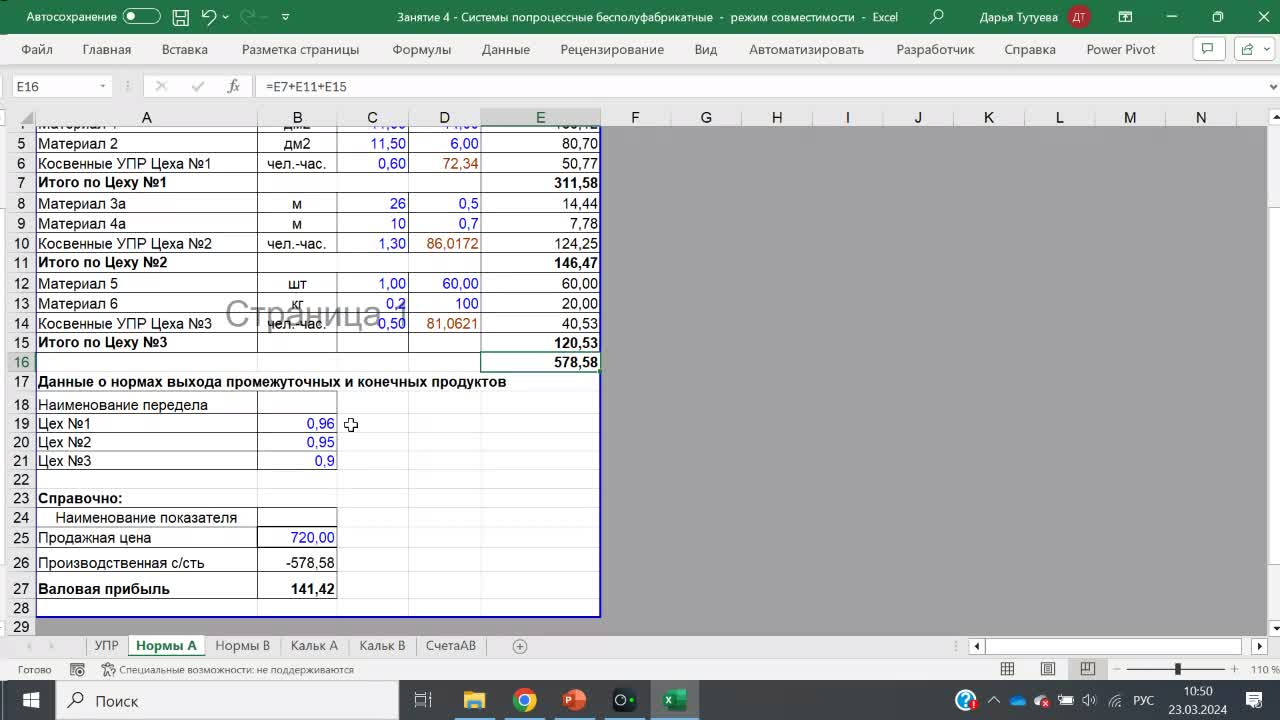
Task: Switch to the Кальк В sheet tab
Action: click(383, 646)
